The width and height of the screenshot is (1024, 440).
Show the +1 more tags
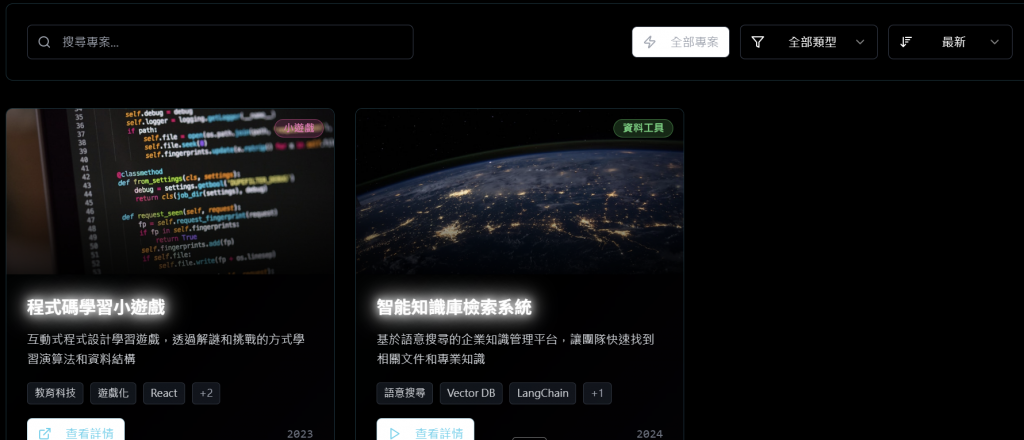click(x=598, y=394)
